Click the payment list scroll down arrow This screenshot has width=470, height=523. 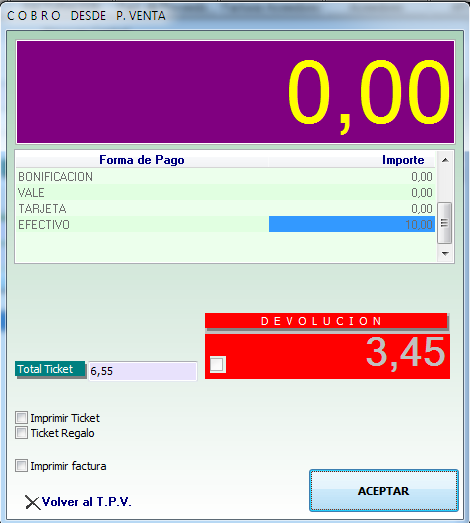pos(445,253)
